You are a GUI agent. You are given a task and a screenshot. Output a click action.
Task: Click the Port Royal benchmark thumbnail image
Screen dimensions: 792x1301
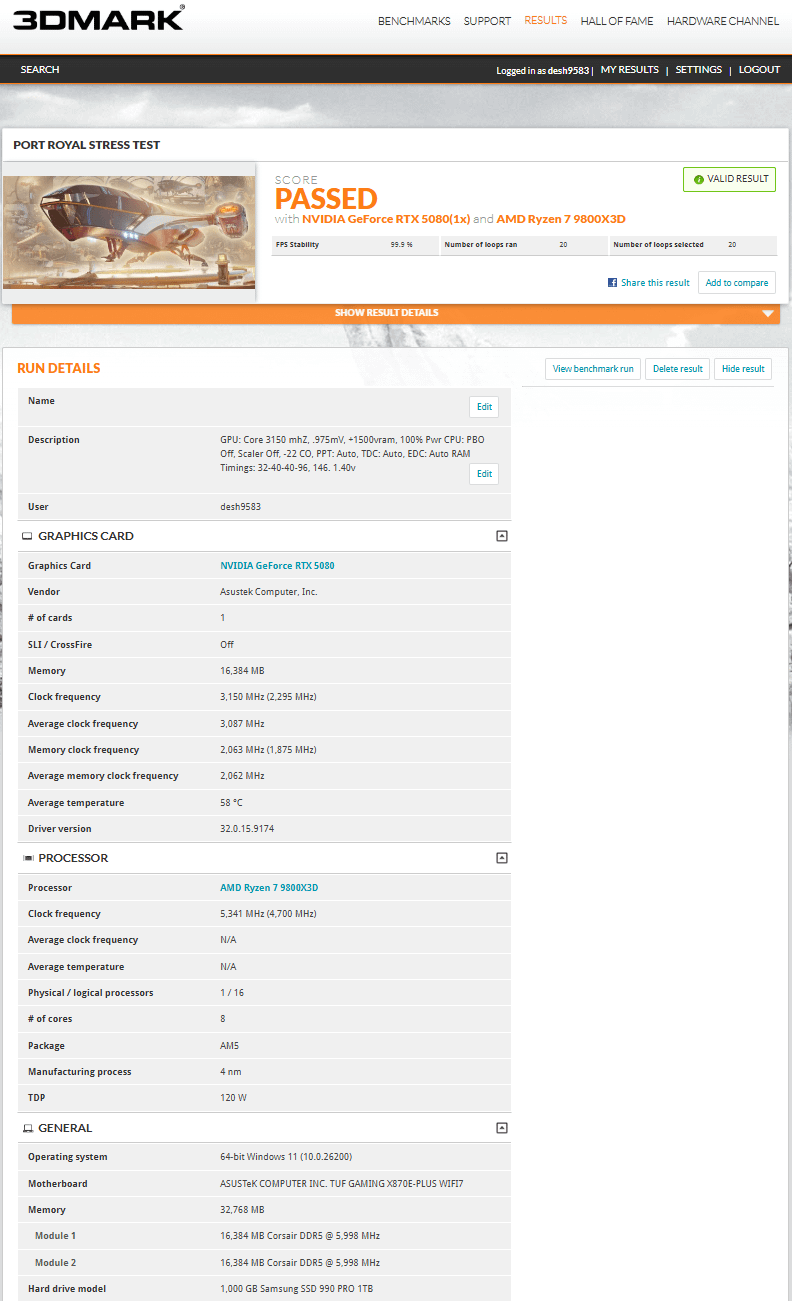pos(129,232)
